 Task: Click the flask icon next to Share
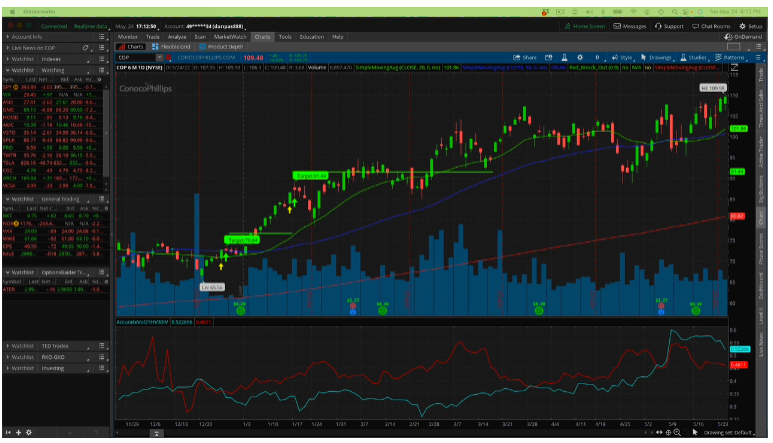coord(564,58)
